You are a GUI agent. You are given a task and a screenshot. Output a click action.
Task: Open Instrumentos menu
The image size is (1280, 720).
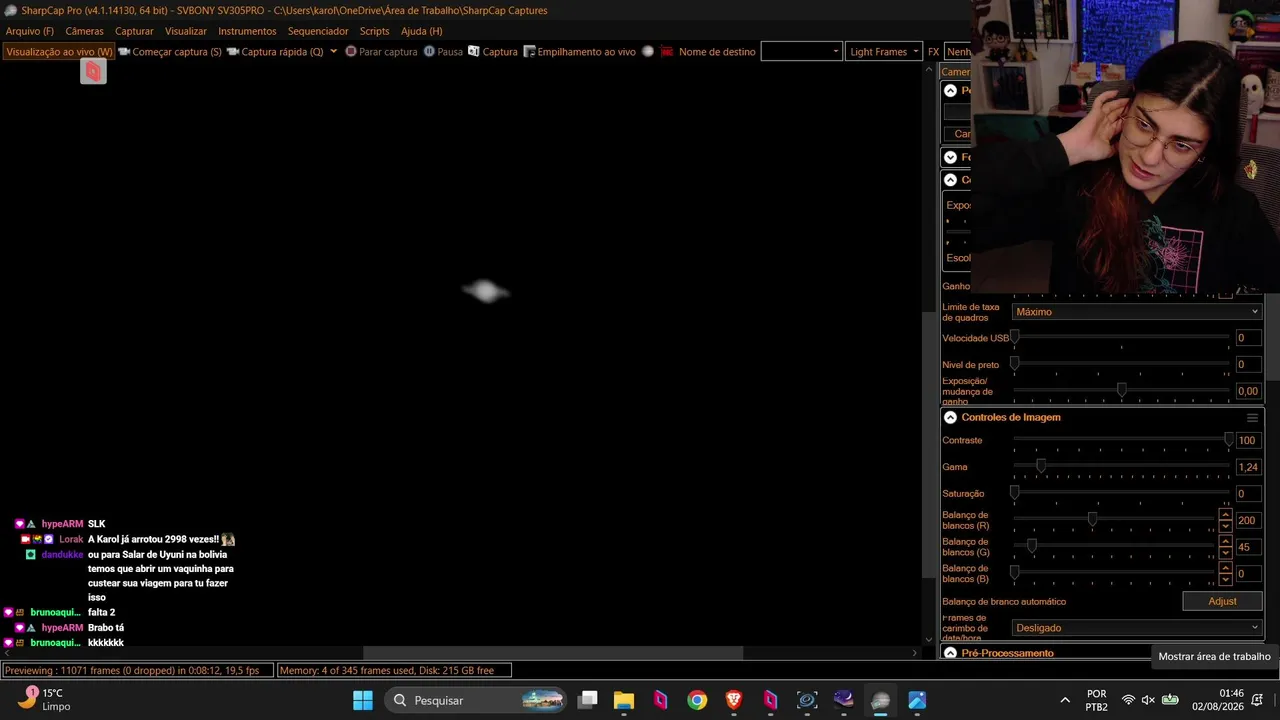(x=247, y=31)
